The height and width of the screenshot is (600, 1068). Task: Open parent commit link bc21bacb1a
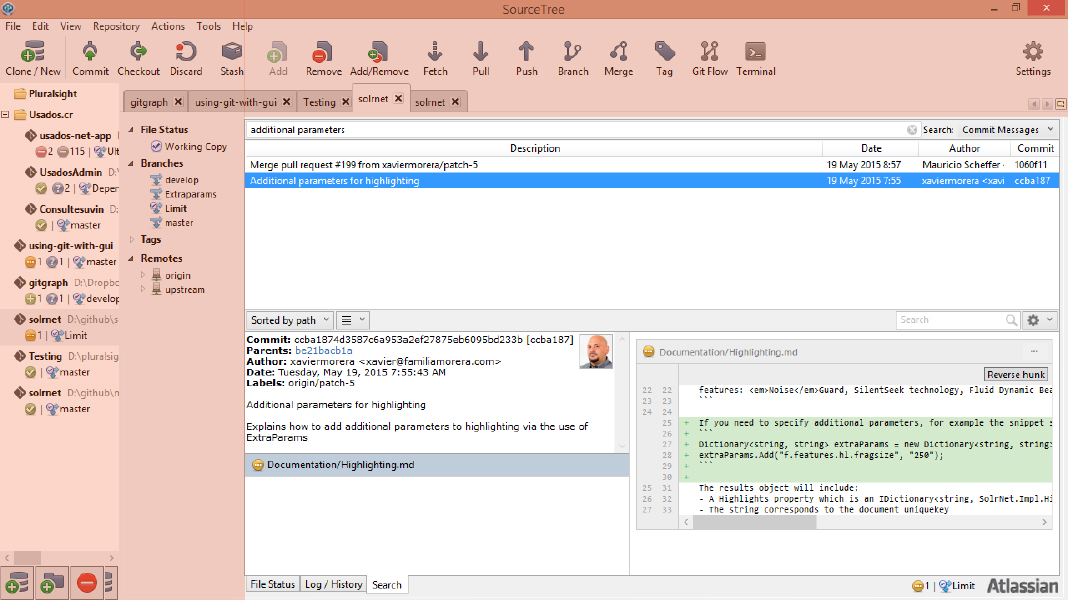coord(323,351)
